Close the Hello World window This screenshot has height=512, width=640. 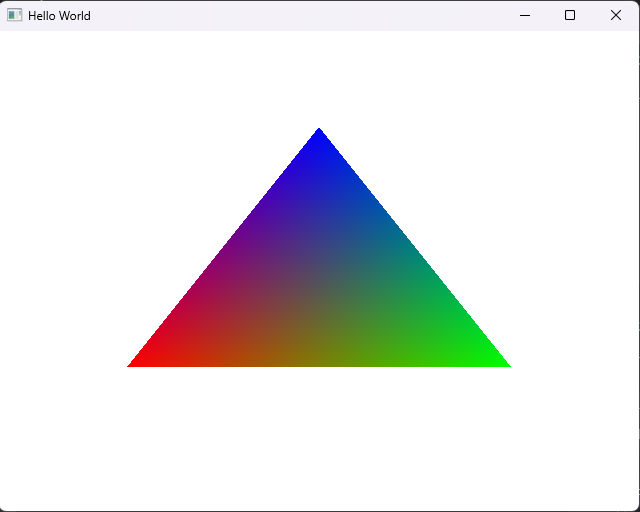click(x=616, y=16)
